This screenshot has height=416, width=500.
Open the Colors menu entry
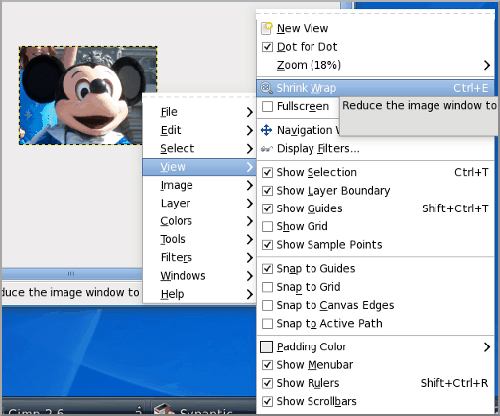199,221
